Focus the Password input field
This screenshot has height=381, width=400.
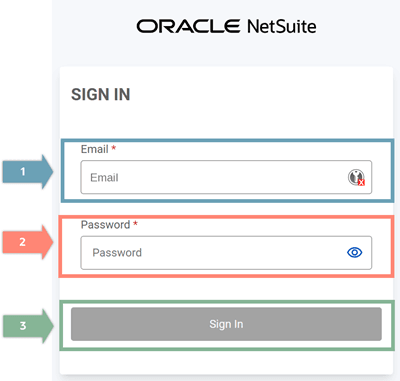pyautogui.click(x=226, y=253)
